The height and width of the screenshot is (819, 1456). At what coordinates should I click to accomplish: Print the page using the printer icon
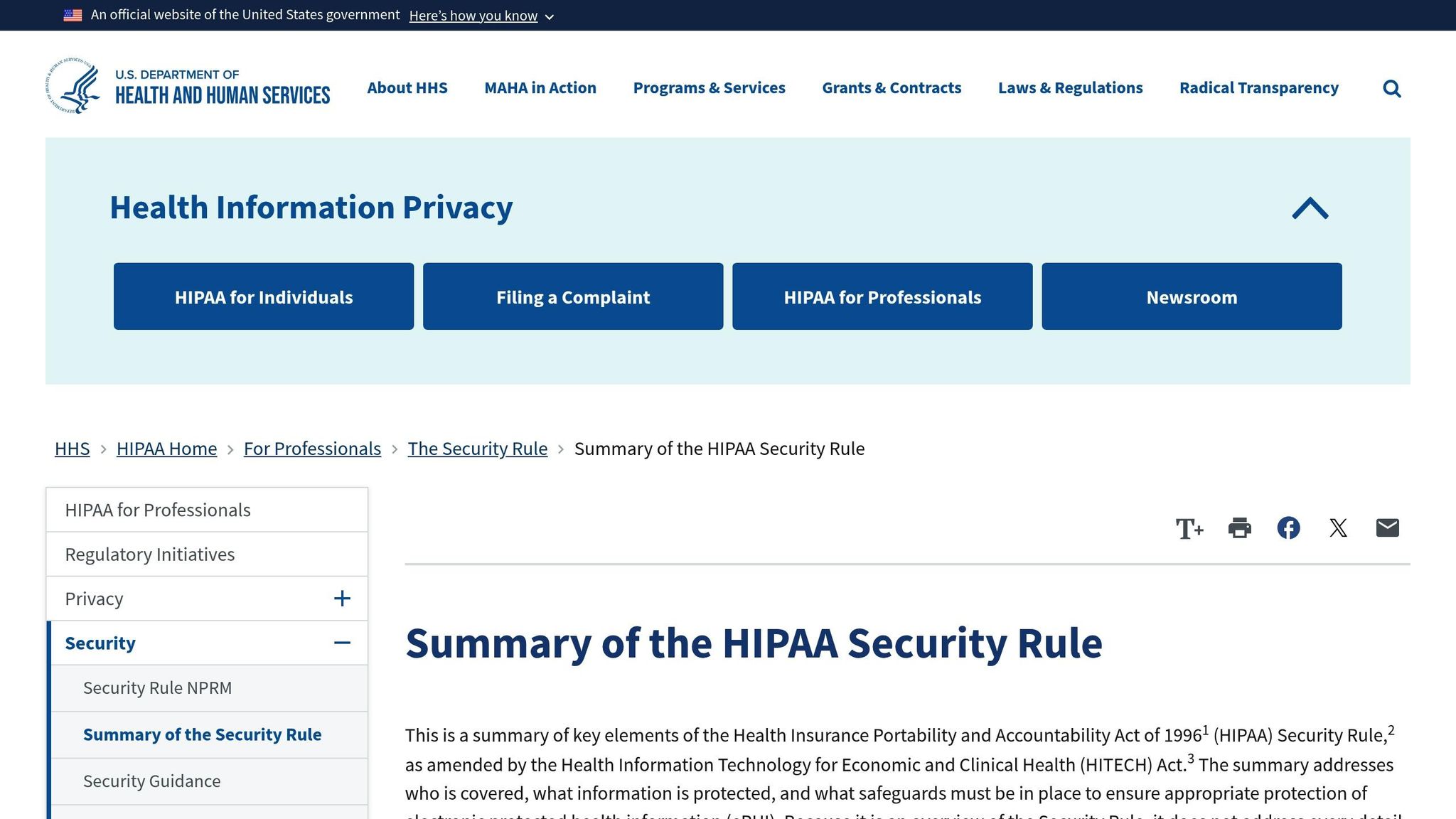1239,528
